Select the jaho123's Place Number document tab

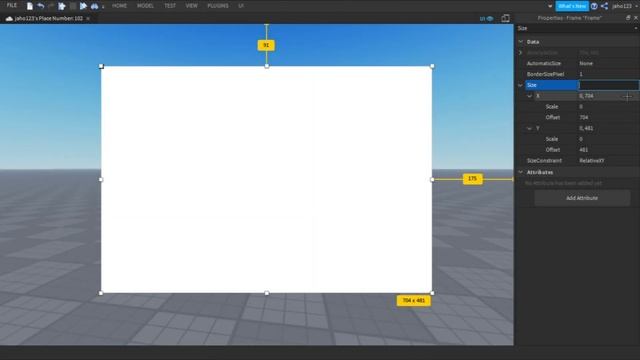(48, 18)
